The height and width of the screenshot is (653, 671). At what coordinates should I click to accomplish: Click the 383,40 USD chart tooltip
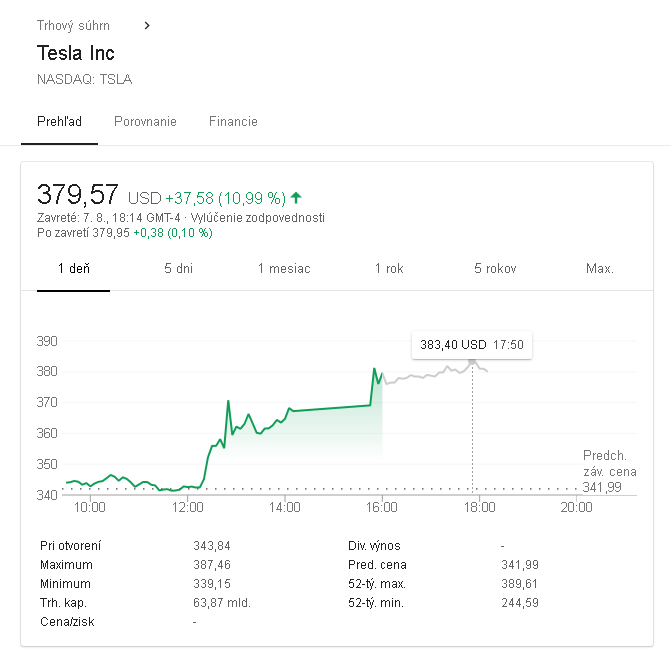pyautogui.click(x=472, y=345)
